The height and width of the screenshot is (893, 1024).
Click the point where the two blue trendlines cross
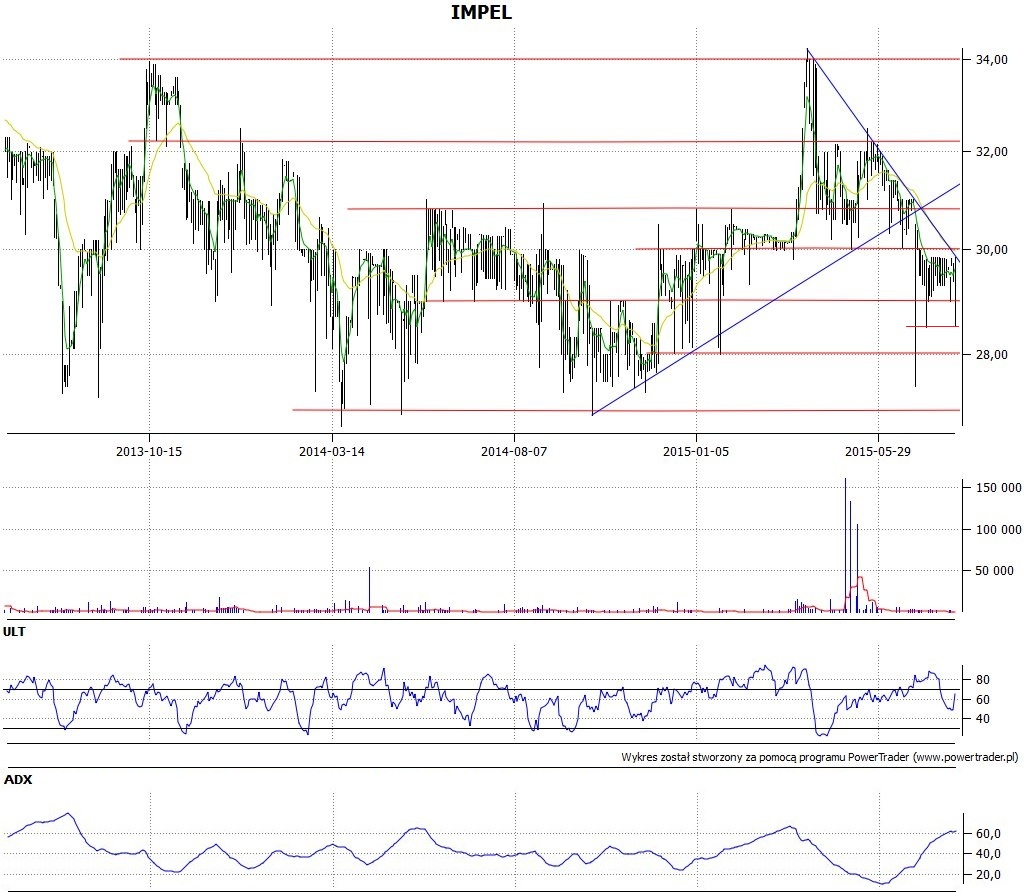tap(920, 208)
